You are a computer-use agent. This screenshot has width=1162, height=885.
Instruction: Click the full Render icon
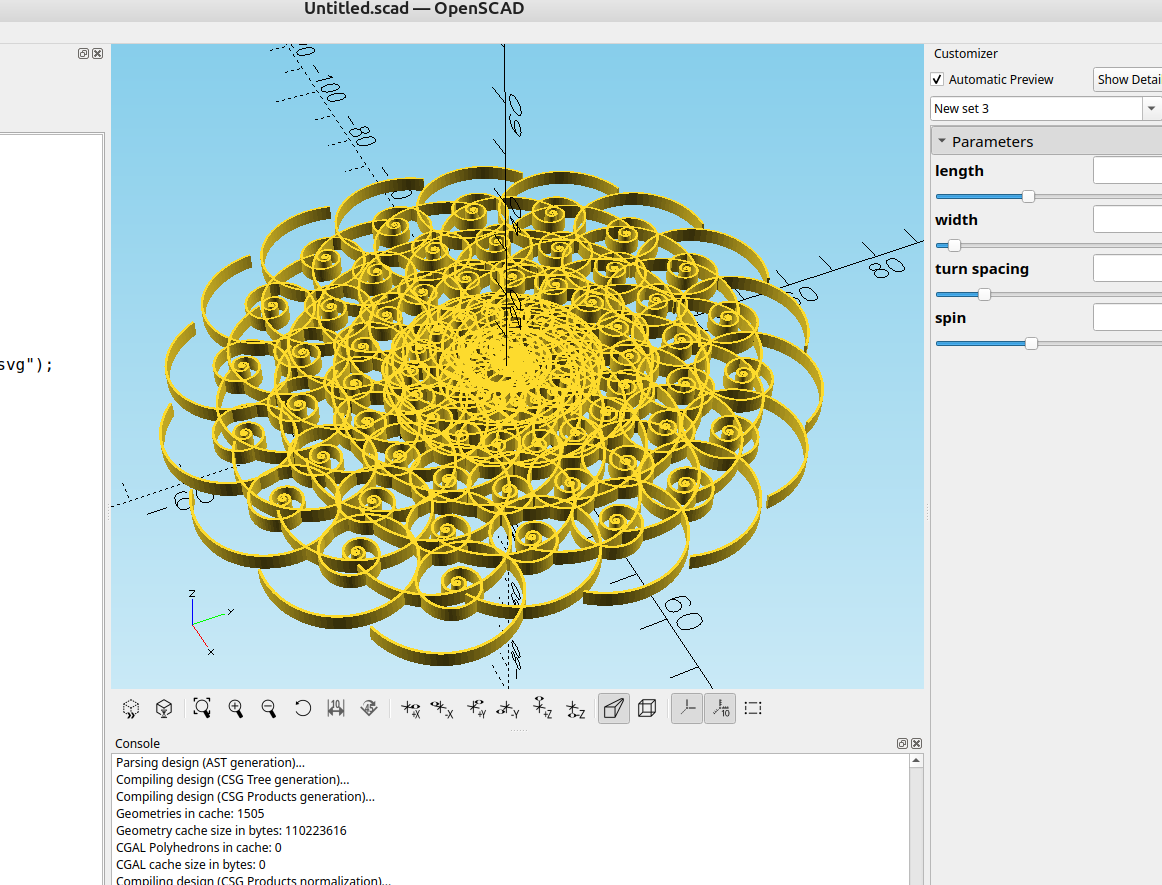coord(164,709)
